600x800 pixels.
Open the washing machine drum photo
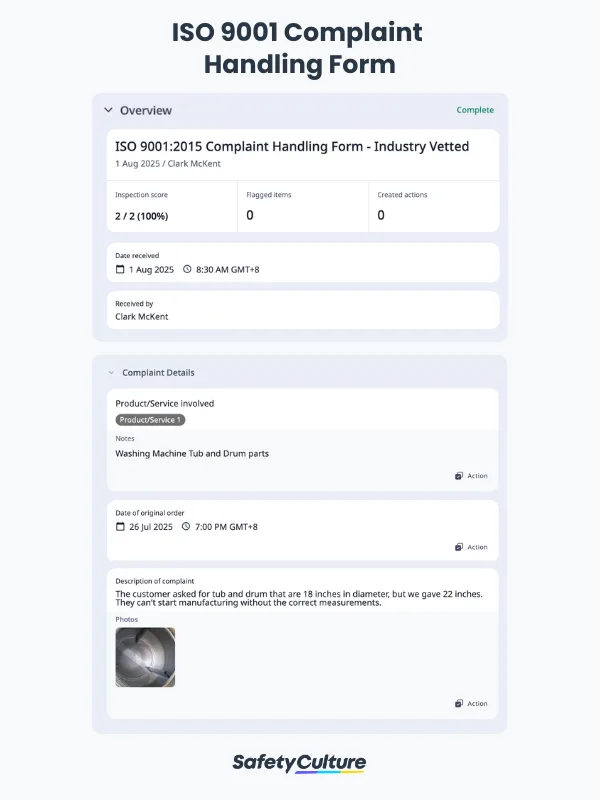[147, 657]
